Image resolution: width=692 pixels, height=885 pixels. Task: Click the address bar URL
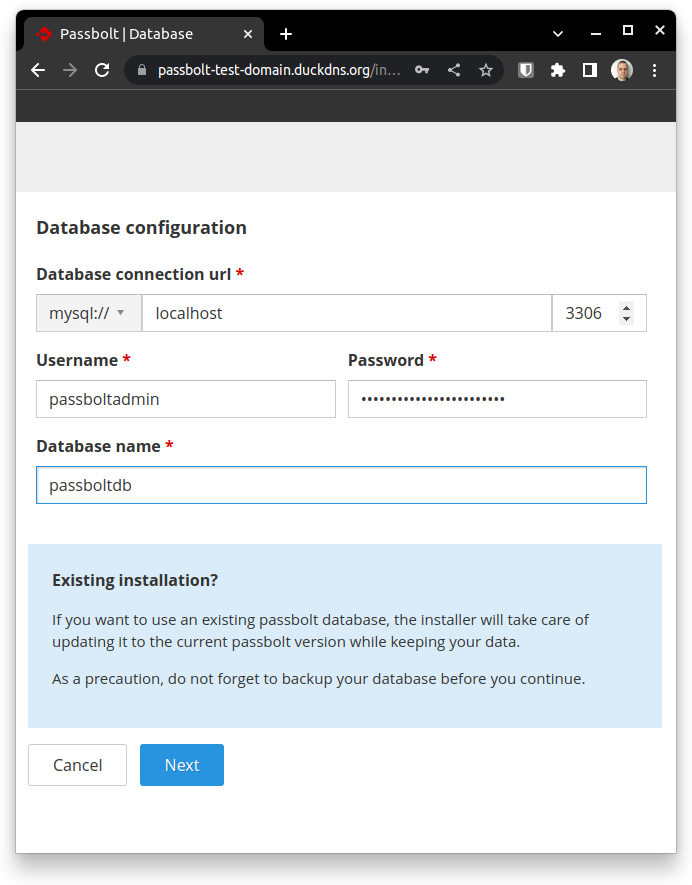pos(279,70)
